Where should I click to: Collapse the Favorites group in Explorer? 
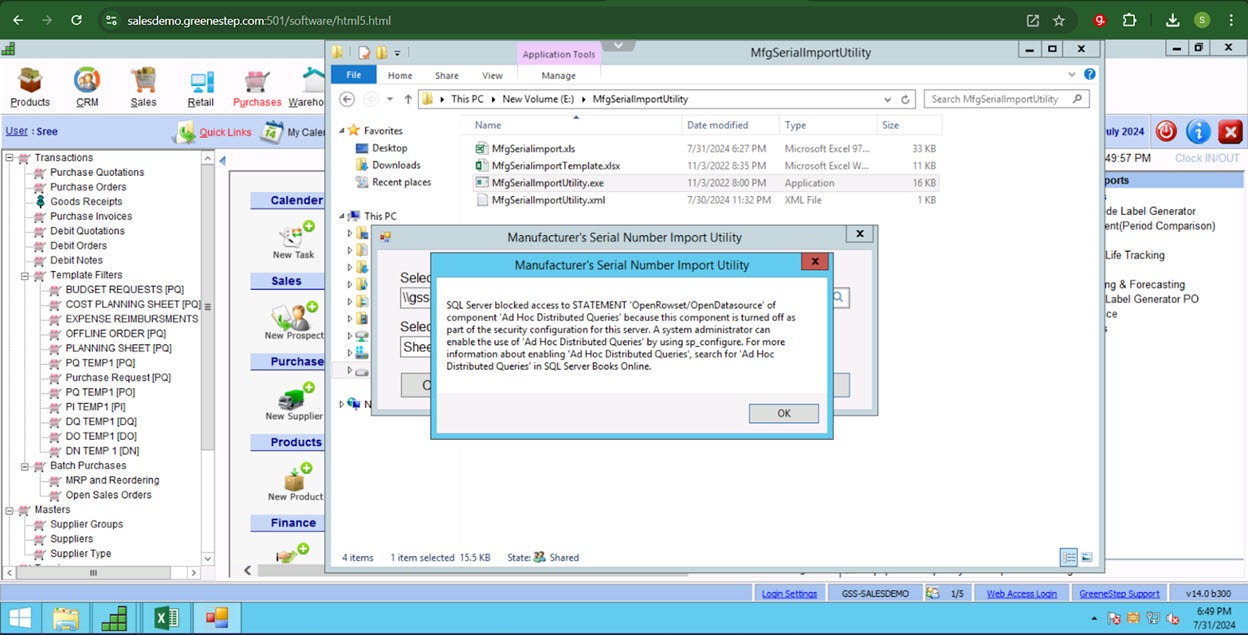coord(343,131)
